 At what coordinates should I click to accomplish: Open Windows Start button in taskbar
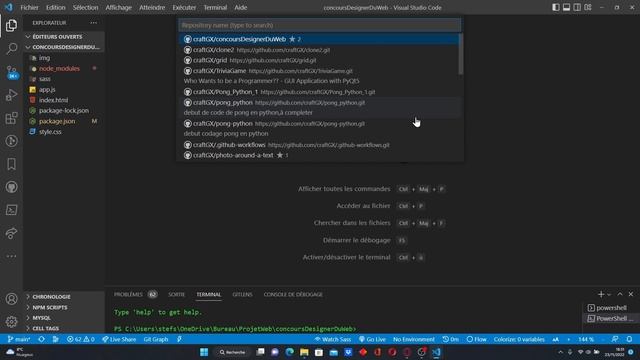(204, 352)
